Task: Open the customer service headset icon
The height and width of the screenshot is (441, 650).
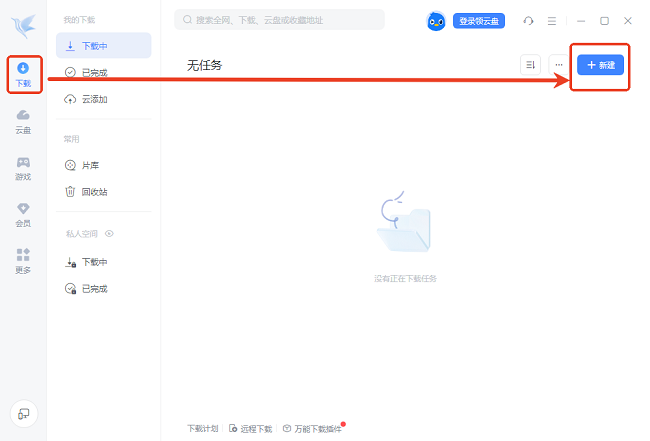Action: (x=528, y=21)
